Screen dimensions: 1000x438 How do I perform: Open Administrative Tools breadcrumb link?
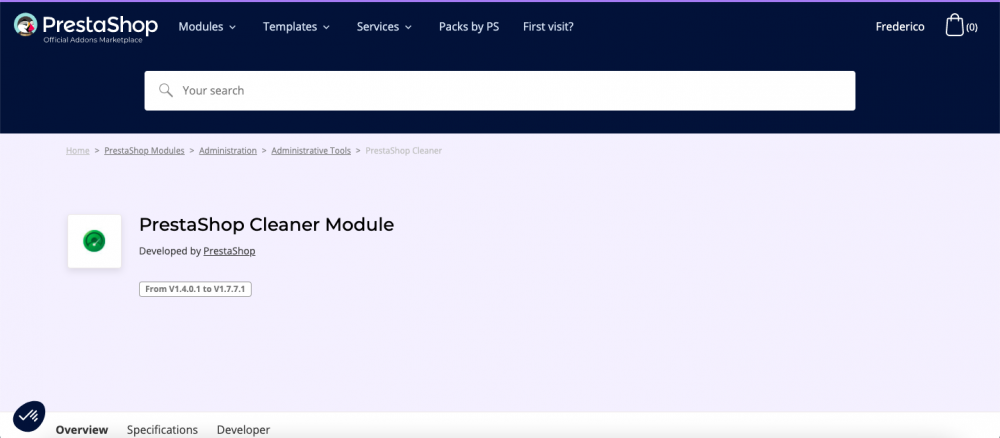311,151
